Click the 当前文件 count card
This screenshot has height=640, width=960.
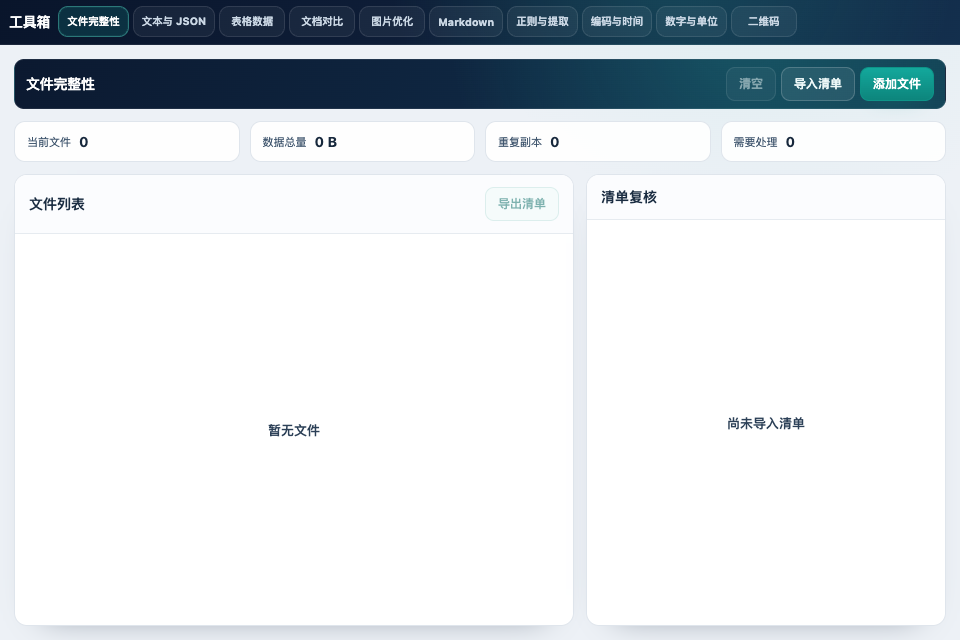pos(127,142)
